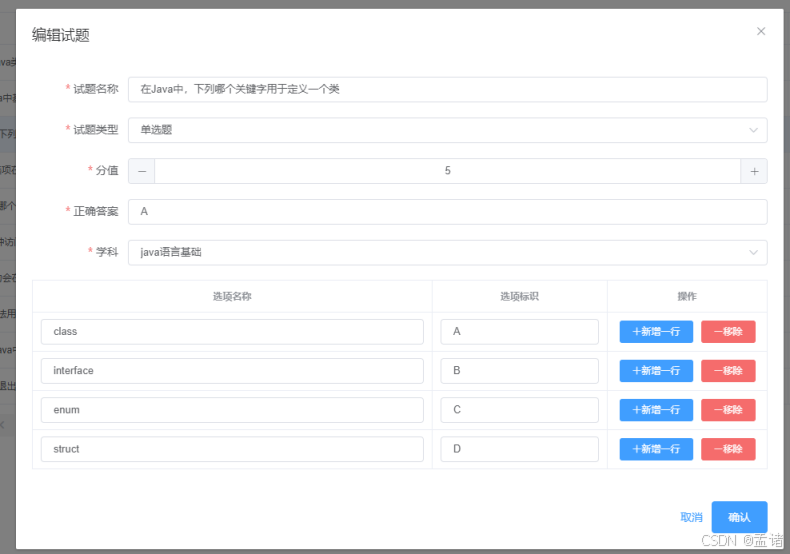Click the 试题名称 input field
This screenshot has height=554, width=790.
[x=447, y=89]
